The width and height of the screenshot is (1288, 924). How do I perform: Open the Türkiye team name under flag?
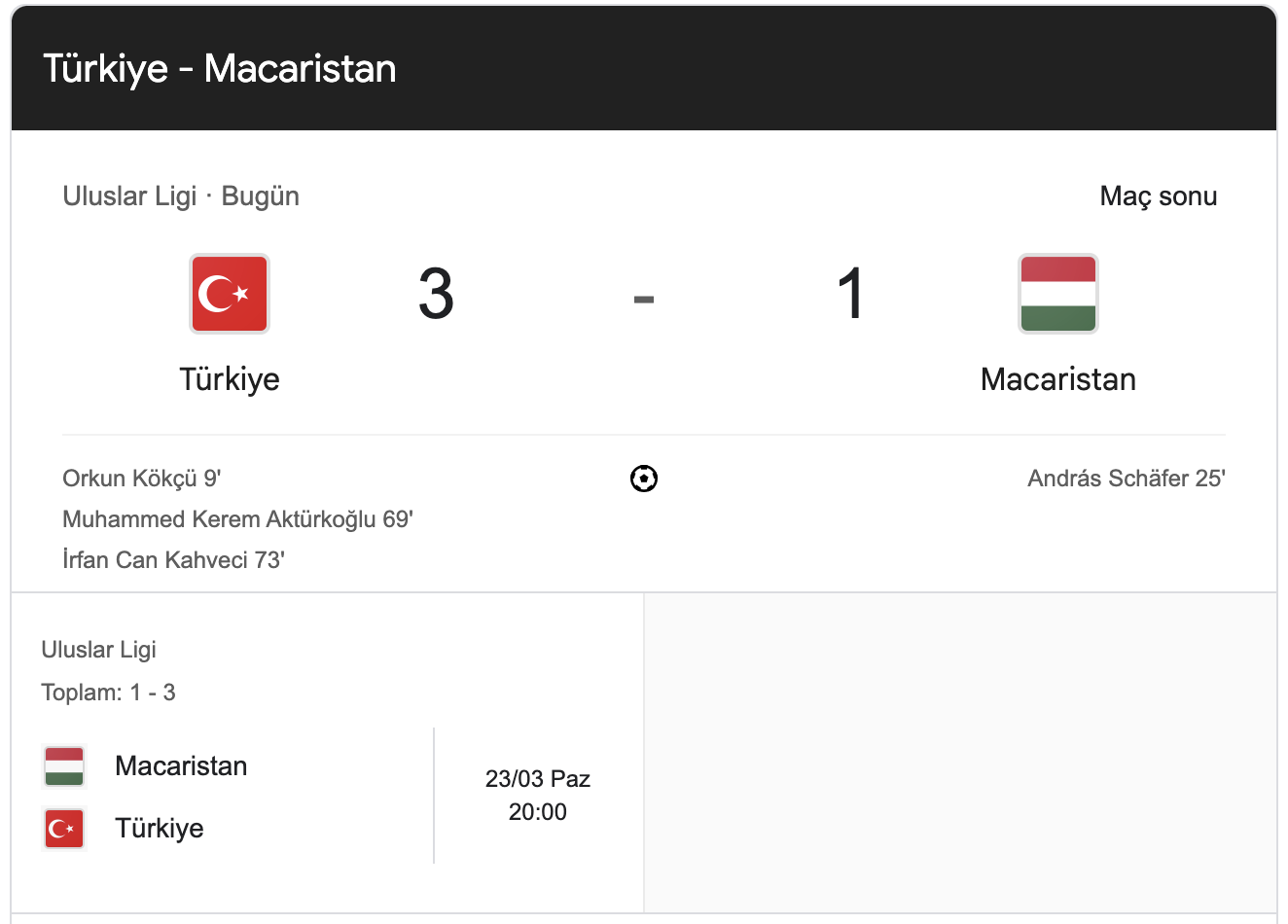pyautogui.click(x=230, y=379)
